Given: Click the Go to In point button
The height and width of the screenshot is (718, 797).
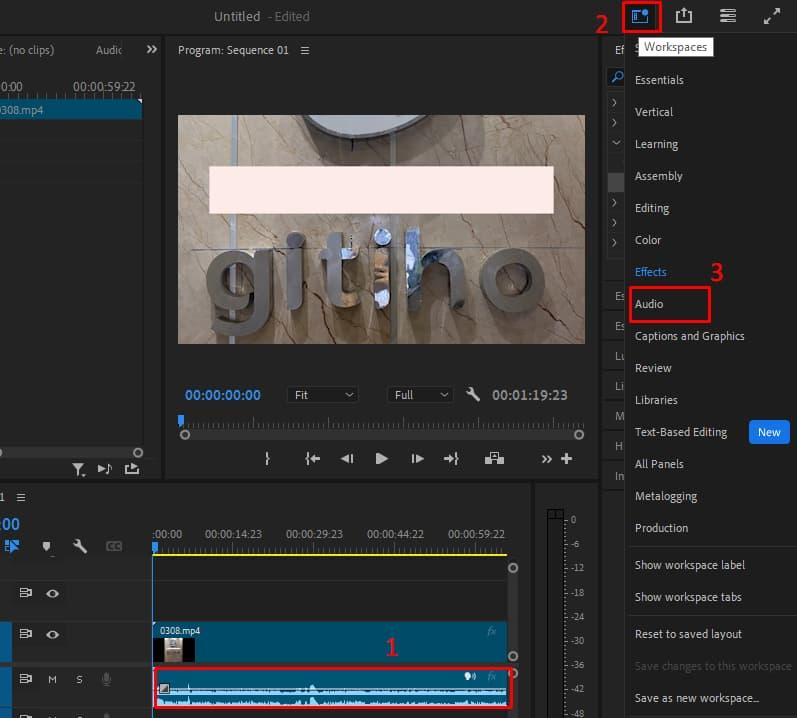Looking at the screenshot, I should pyautogui.click(x=313, y=459).
